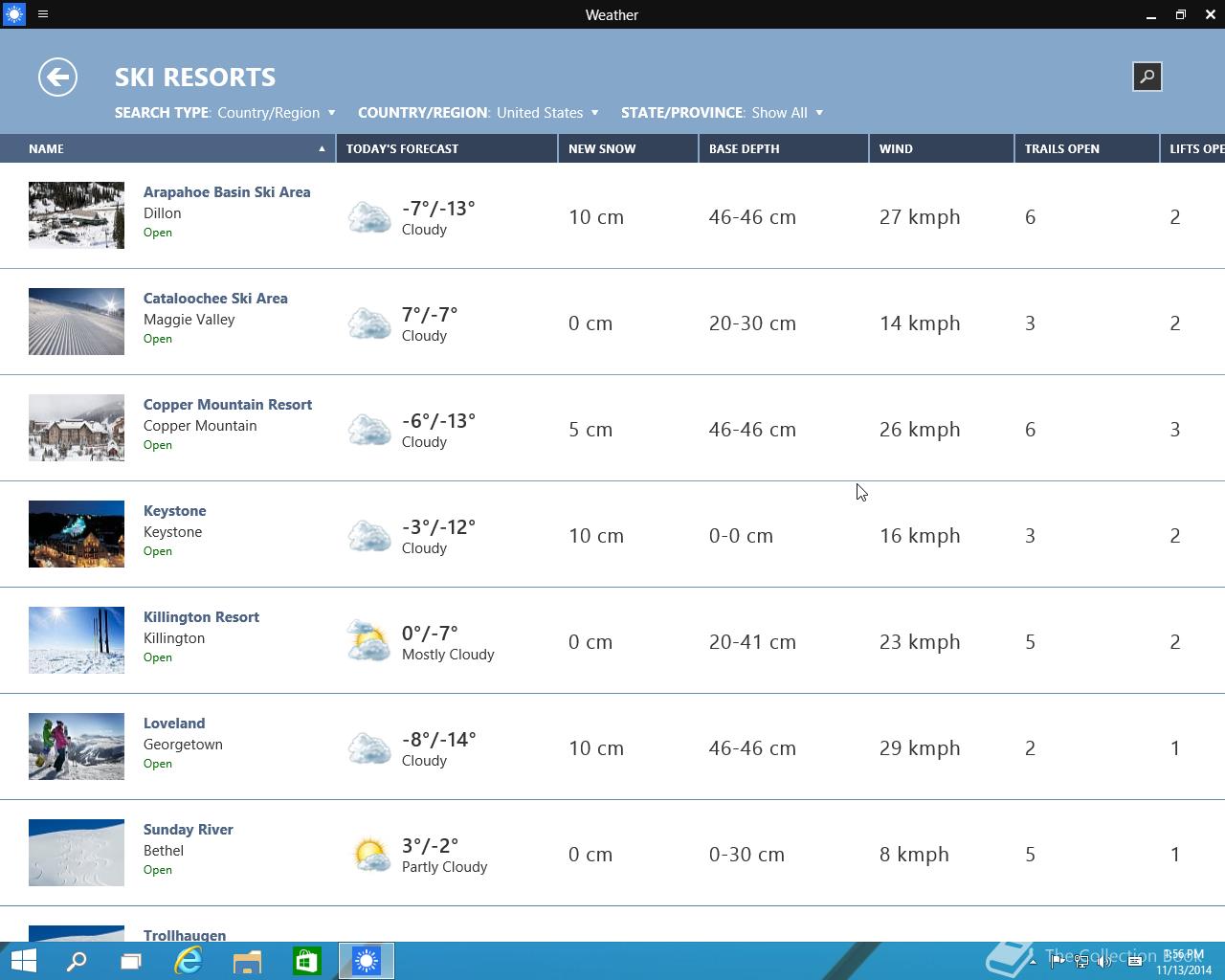Screen dimensions: 1225x980
Task: Sort by Trails Open column
Action: (1087, 148)
